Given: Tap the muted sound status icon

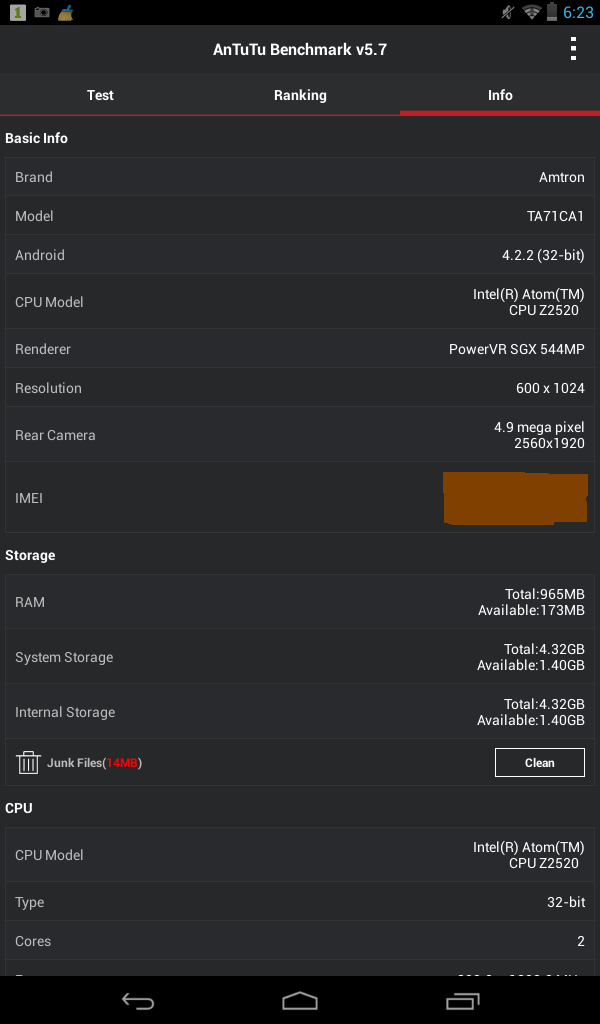Looking at the screenshot, I should point(508,13).
